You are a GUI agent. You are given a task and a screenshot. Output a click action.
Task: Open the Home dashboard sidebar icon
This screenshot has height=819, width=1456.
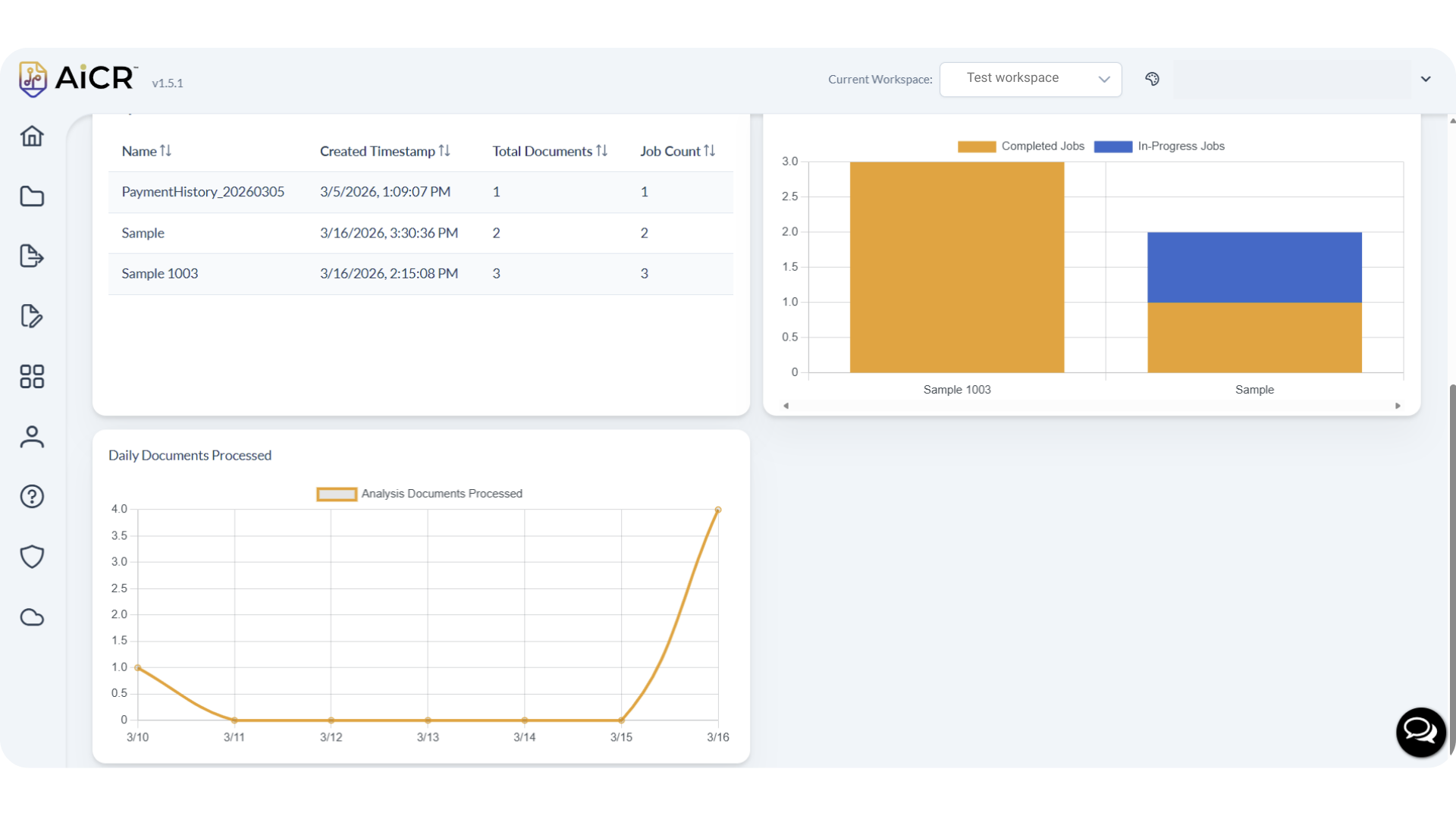tap(32, 136)
